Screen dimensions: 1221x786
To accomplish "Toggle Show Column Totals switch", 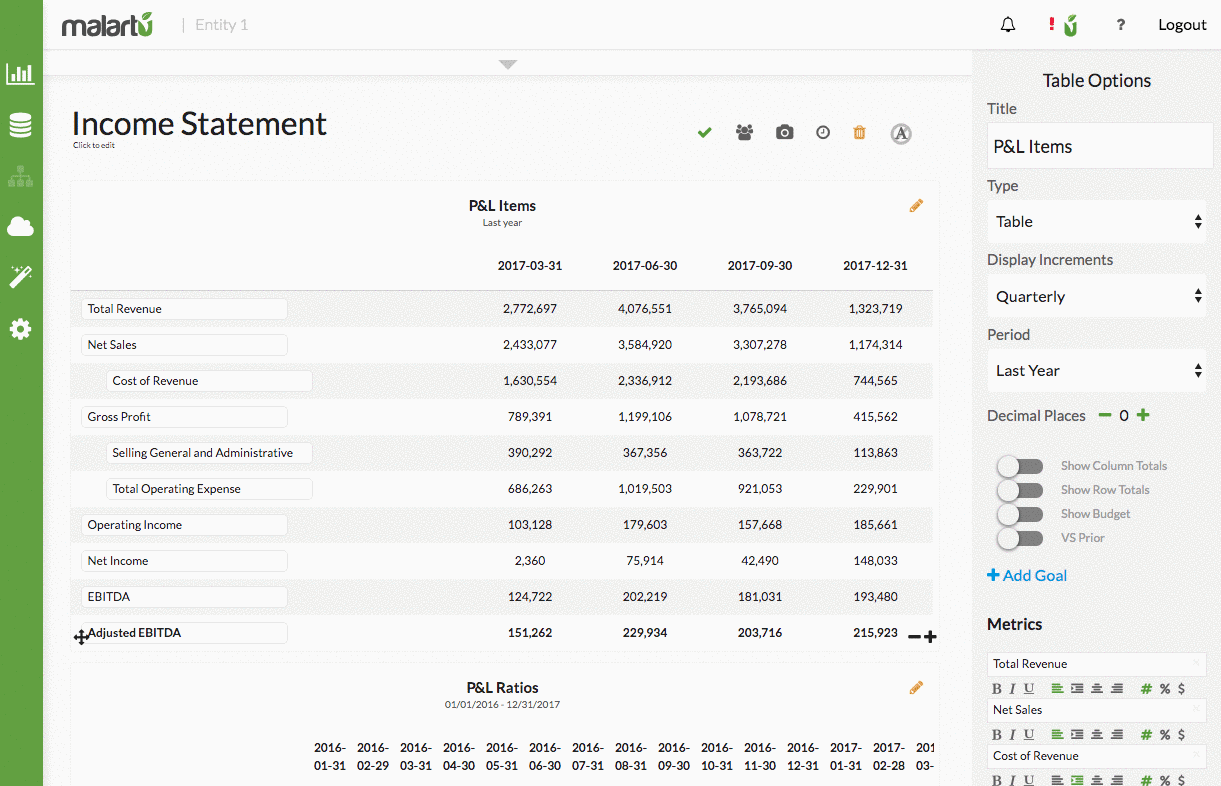I will pyautogui.click(x=1020, y=466).
